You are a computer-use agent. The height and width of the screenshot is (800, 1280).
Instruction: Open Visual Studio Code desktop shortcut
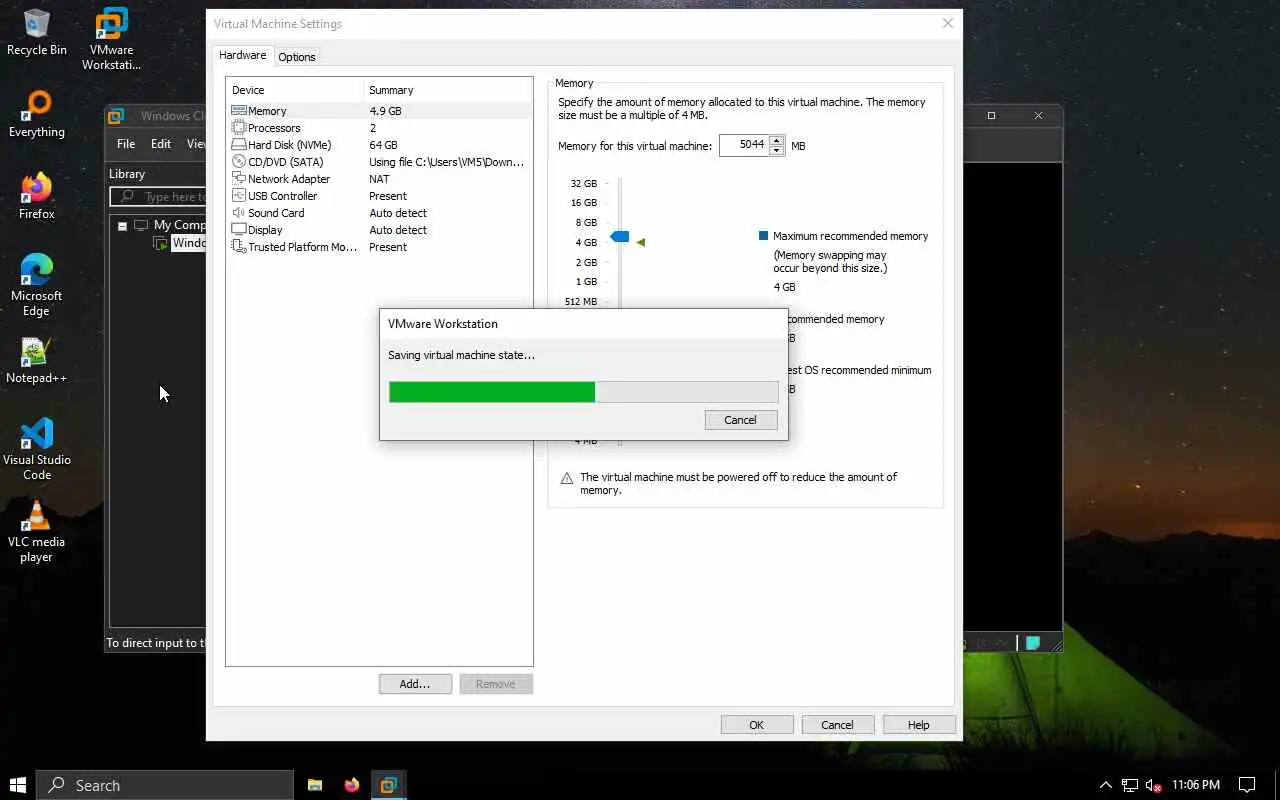click(37, 449)
